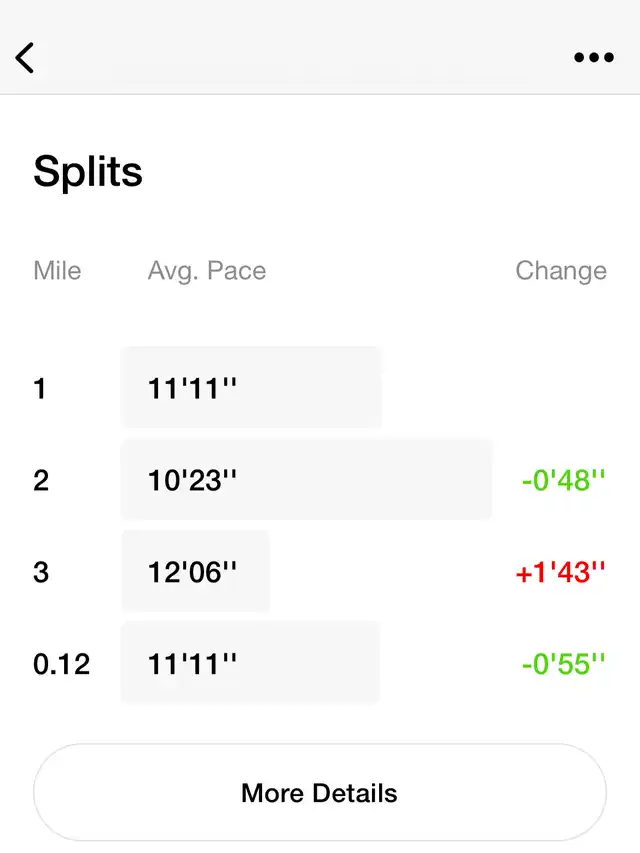Tap the green -0'48'' change value

563,480
